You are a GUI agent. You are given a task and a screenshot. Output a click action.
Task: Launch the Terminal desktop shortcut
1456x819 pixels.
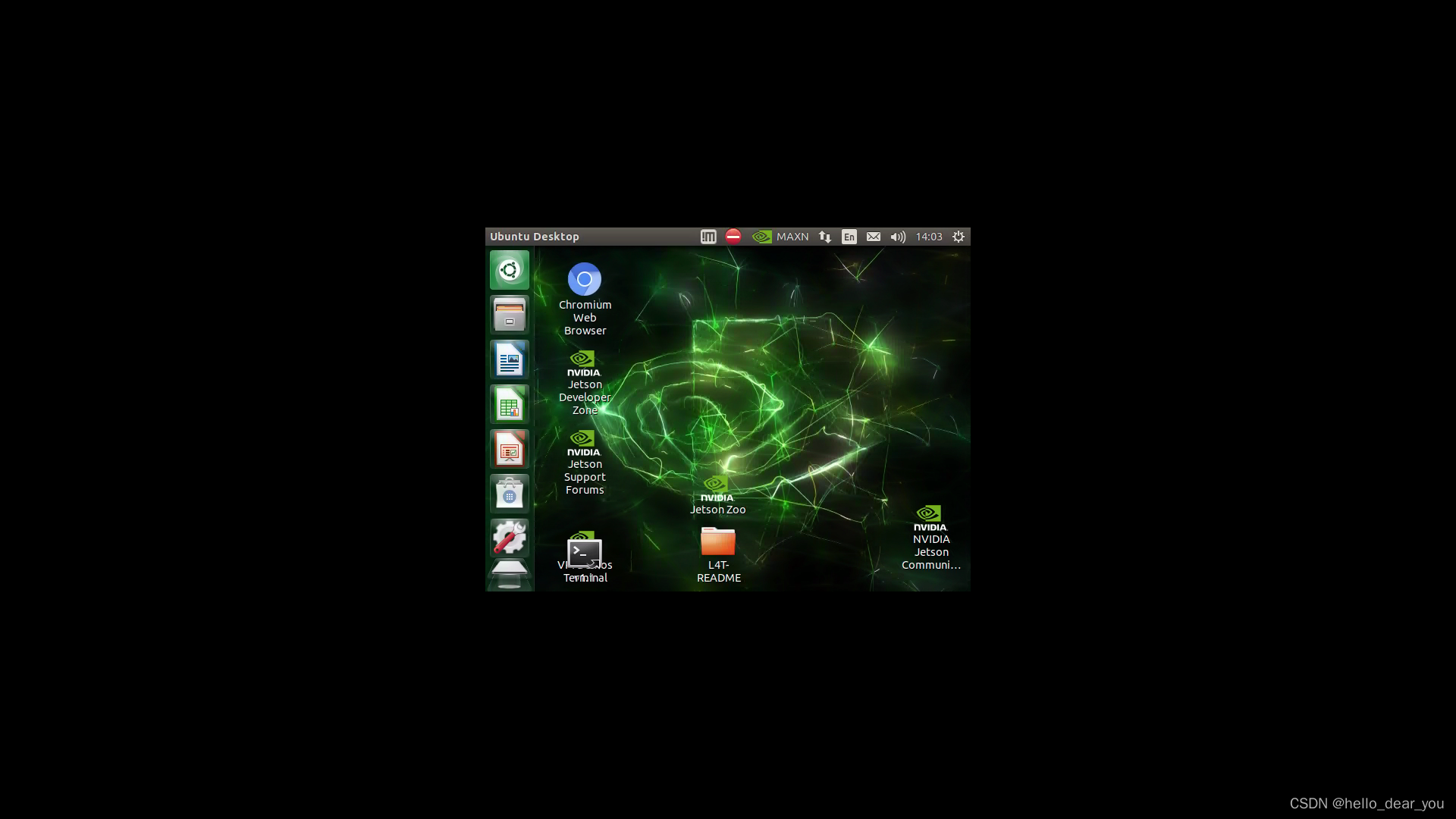point(584,554)
